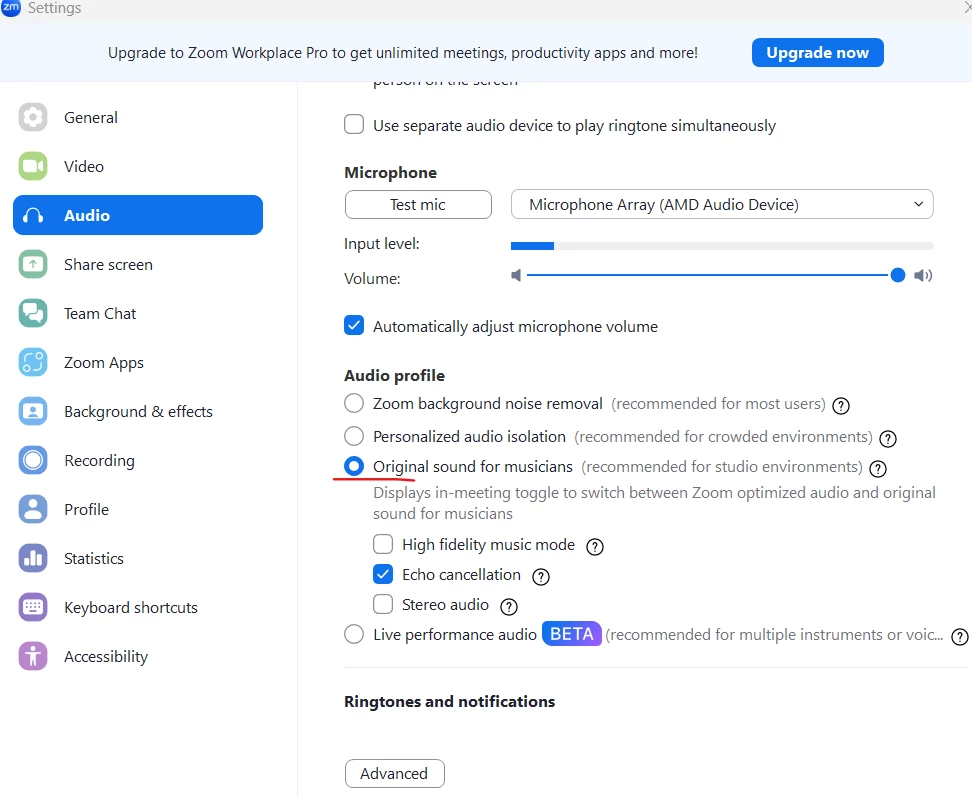
Task: Click help icon for background noise removal
Action: [x=841, y=406]
